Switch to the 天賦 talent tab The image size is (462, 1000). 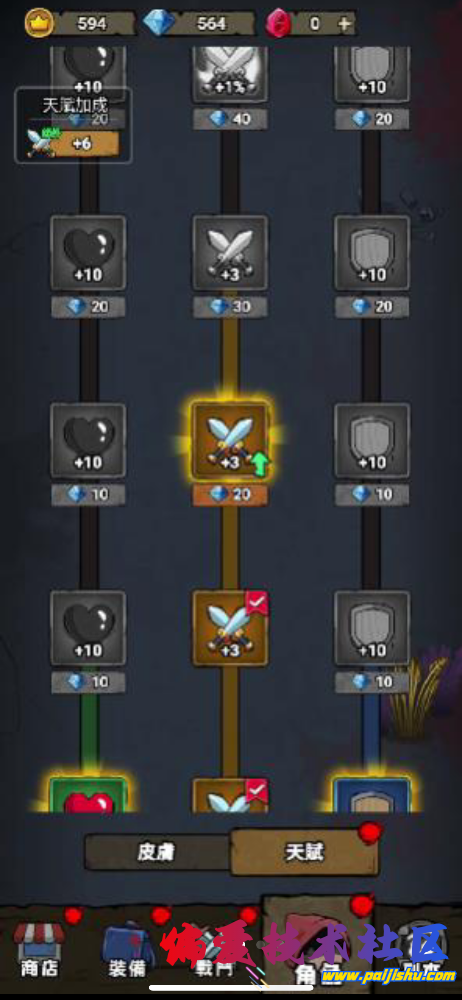(304, 852)
